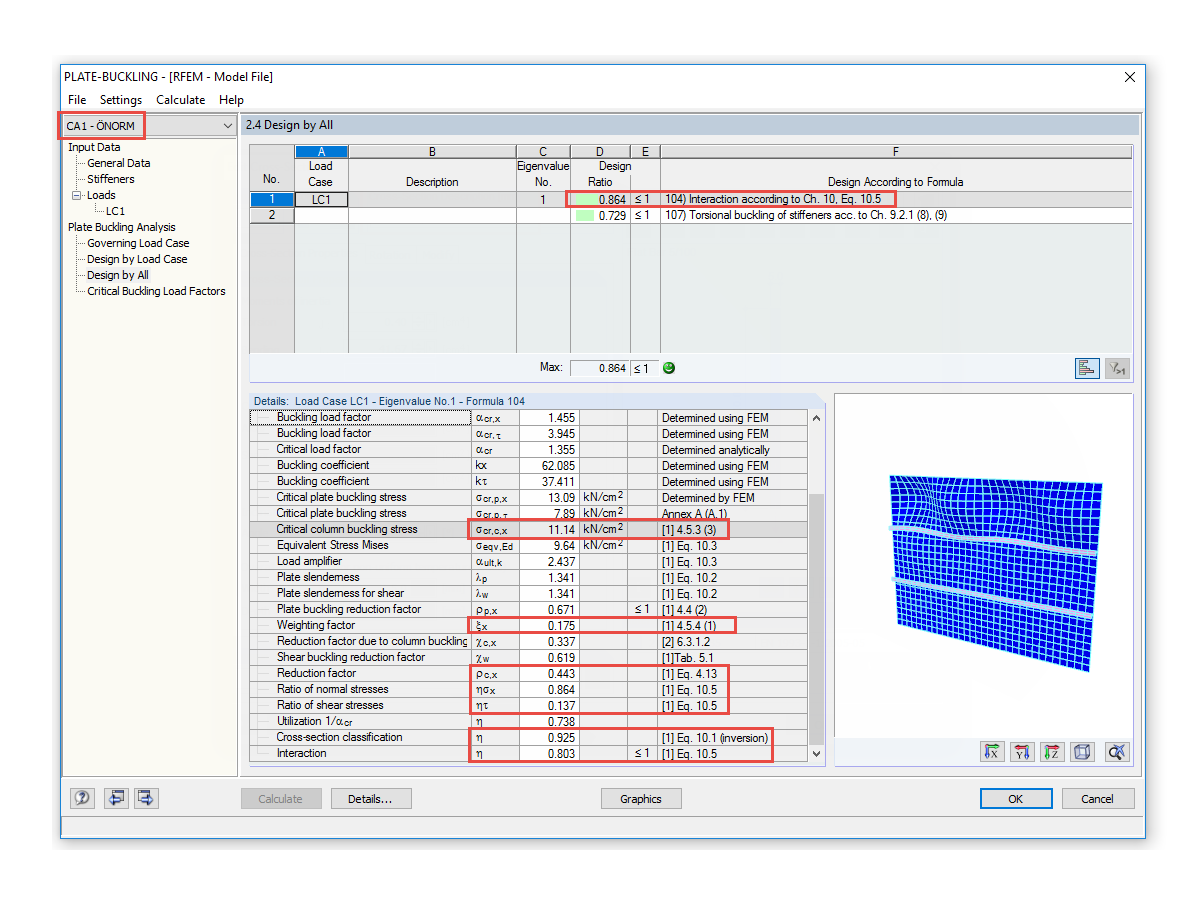This screenshot has height=900, width=1200.
Task: Select formula 107 Torsional buckling text
Action: pos(805,215)
